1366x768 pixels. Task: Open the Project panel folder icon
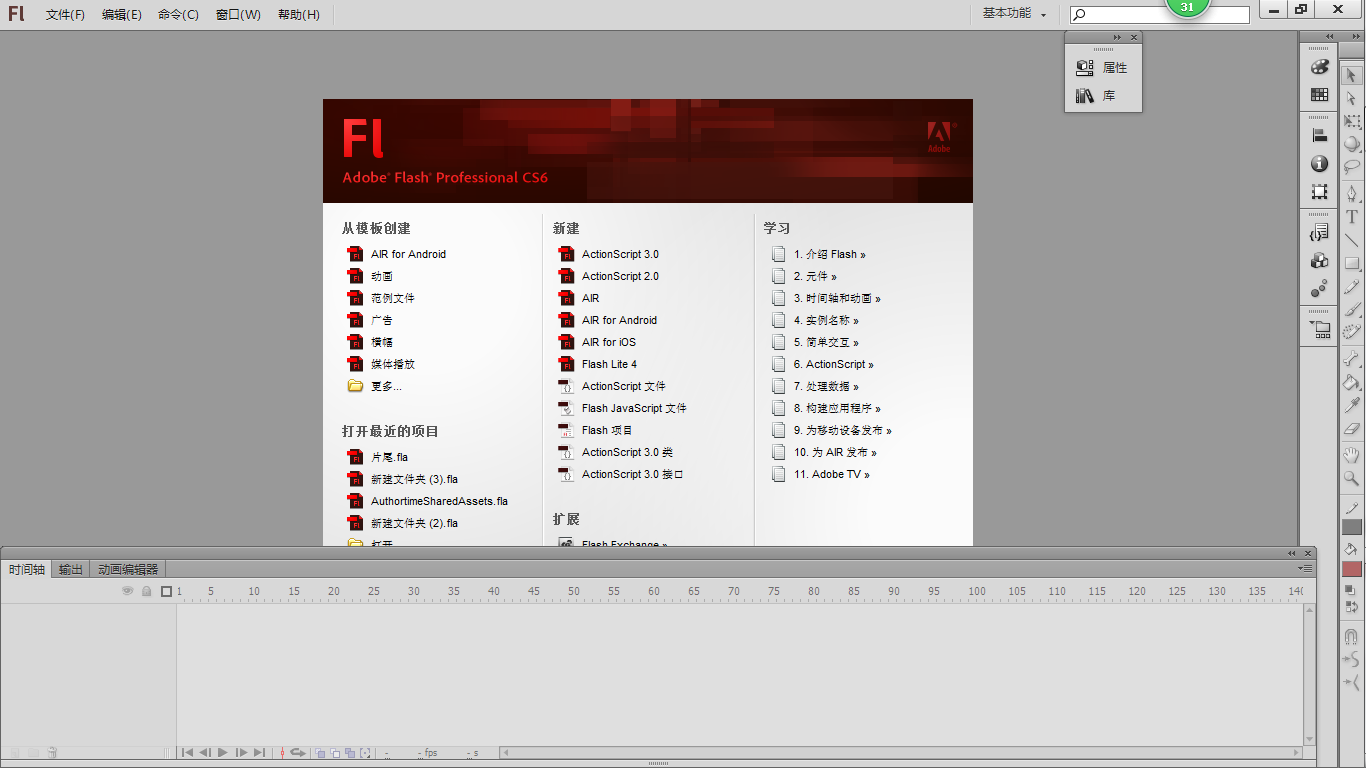coord(1320,329)
